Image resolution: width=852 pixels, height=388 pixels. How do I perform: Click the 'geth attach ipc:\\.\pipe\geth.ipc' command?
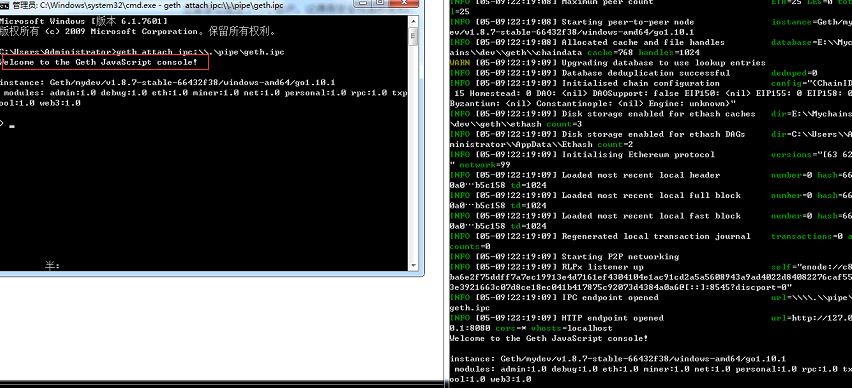[x=201, y=52]
